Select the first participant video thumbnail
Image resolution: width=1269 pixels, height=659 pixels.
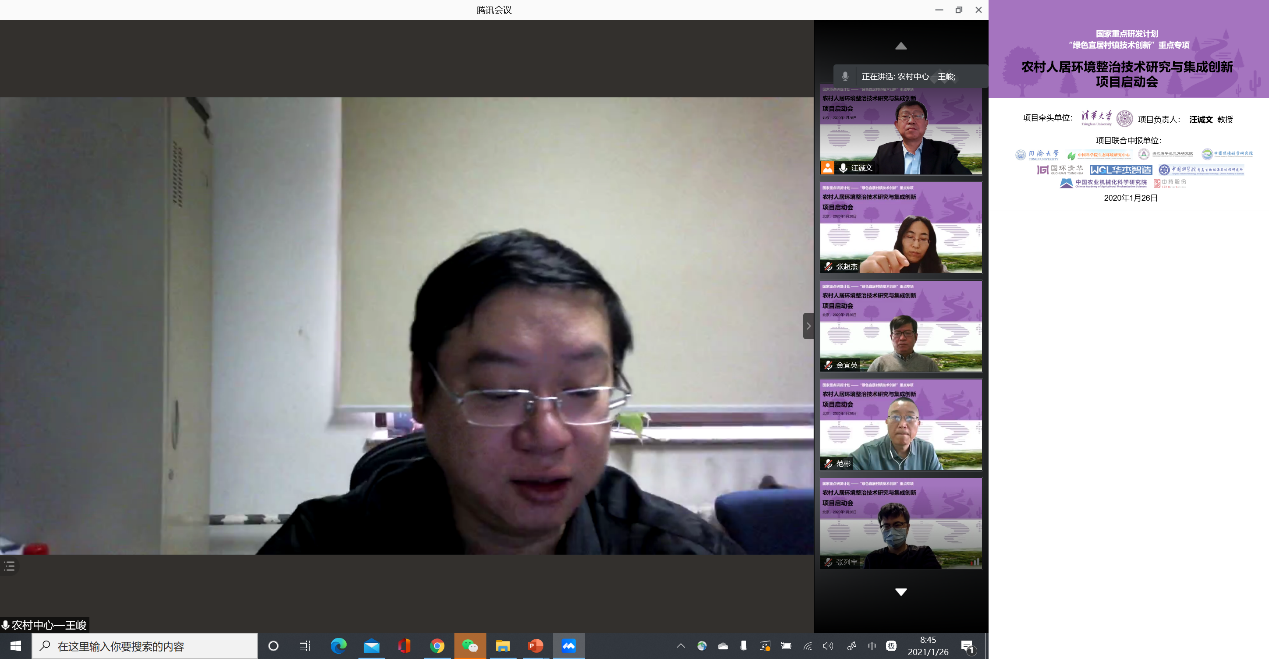[x=900, y=130]
